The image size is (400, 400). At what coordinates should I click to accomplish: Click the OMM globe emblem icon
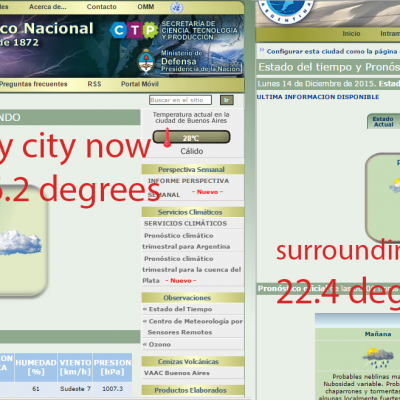coord(176,7)
